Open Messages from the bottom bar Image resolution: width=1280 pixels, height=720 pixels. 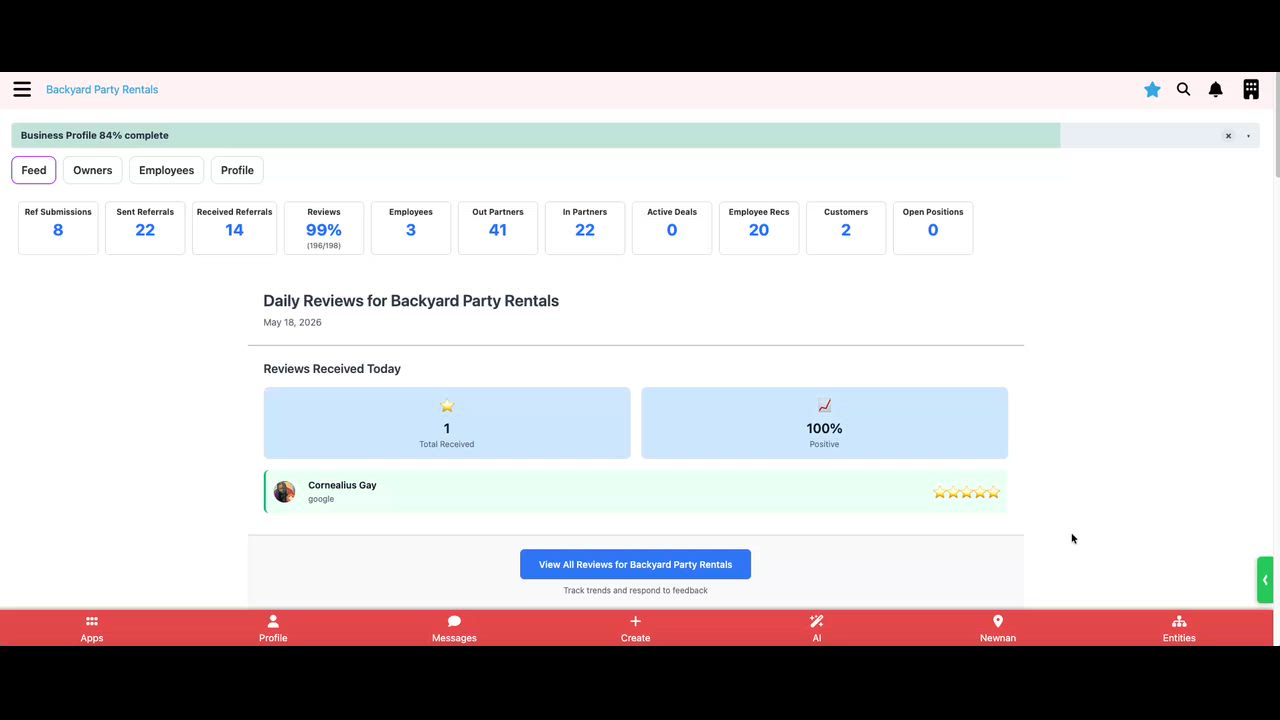click(x=454, y=628)
